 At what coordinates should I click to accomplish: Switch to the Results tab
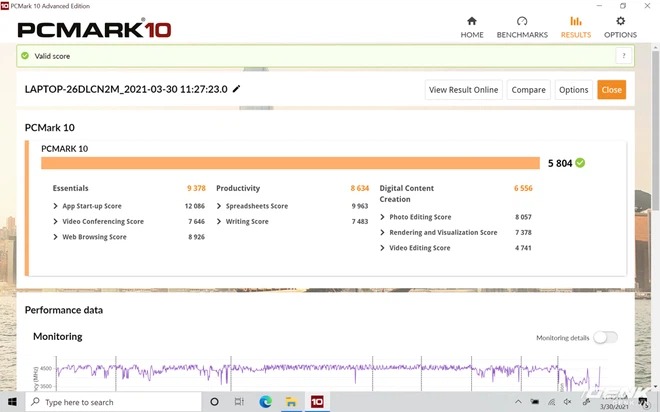coord(575,26)
